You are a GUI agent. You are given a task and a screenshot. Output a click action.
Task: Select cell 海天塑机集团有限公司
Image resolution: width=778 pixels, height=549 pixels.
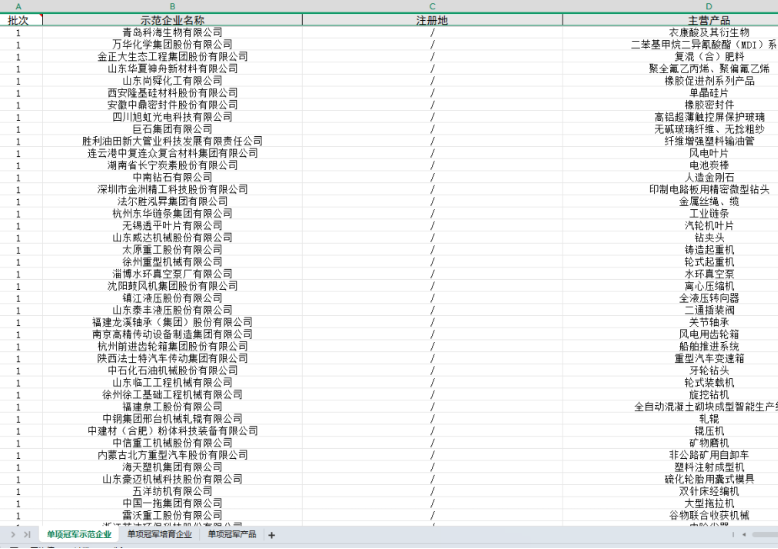[x=172, y=467]
